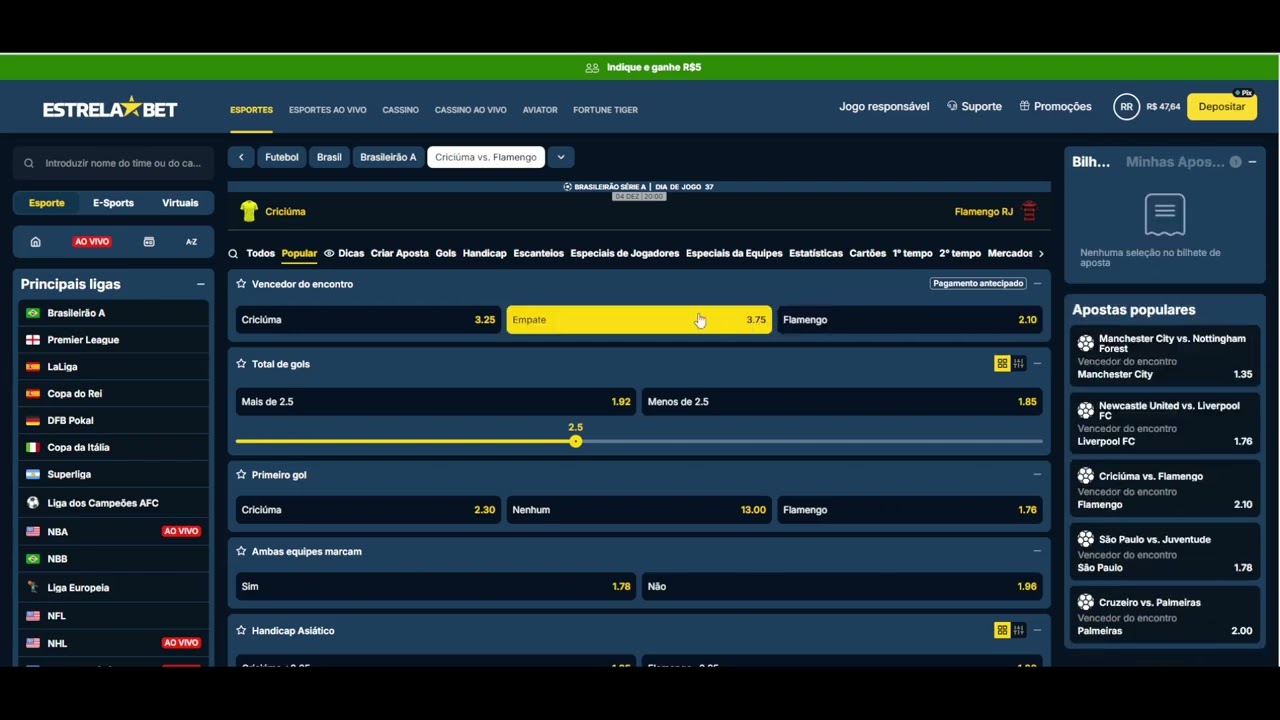
Task: Select the E-Sports segment
Action: coord(113,203)
